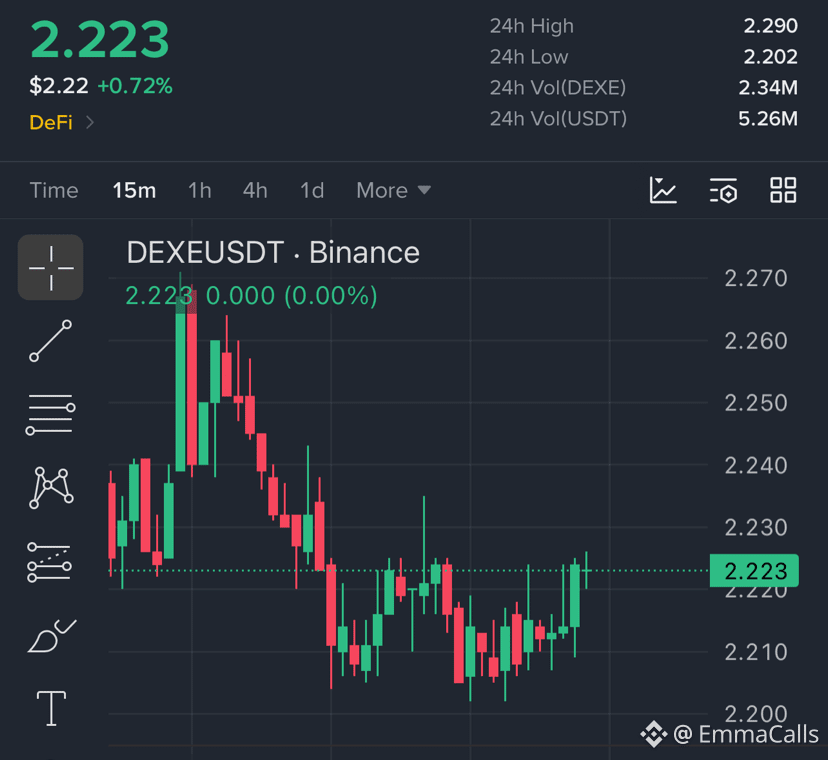This screenshot has height=760, width=828.
Task: Click the 5.26M volume value
Action: pyautogui.click(x=768, y=119)
